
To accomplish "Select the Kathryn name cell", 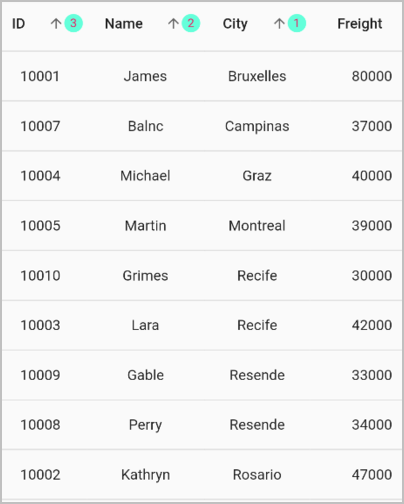I will click(x=146, y=475).
